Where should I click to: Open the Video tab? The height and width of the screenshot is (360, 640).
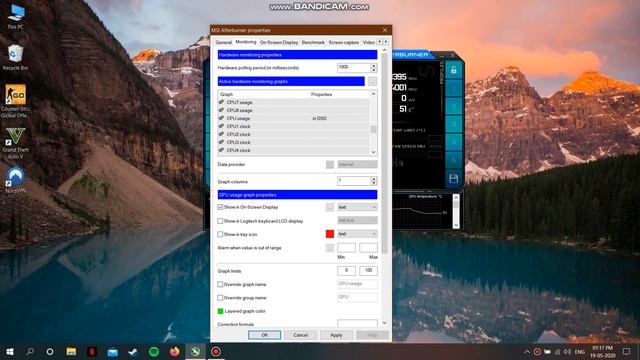[x=369, y=42]
